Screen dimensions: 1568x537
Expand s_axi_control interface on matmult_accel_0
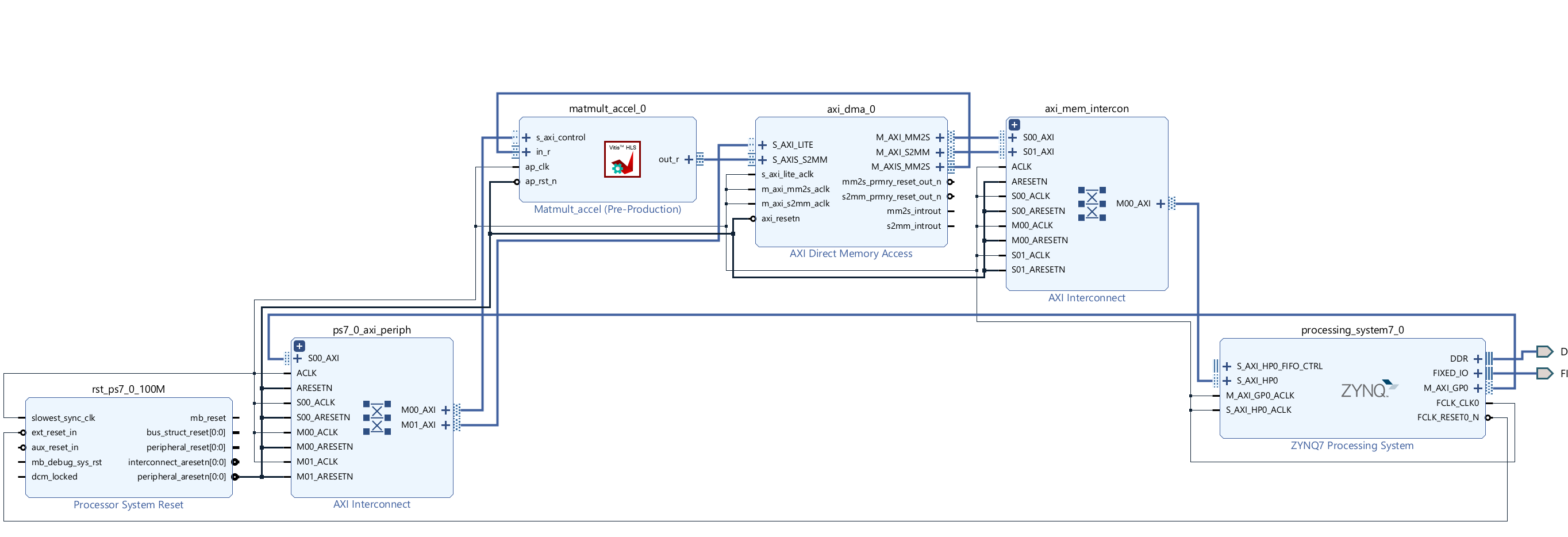click(526, 137)
